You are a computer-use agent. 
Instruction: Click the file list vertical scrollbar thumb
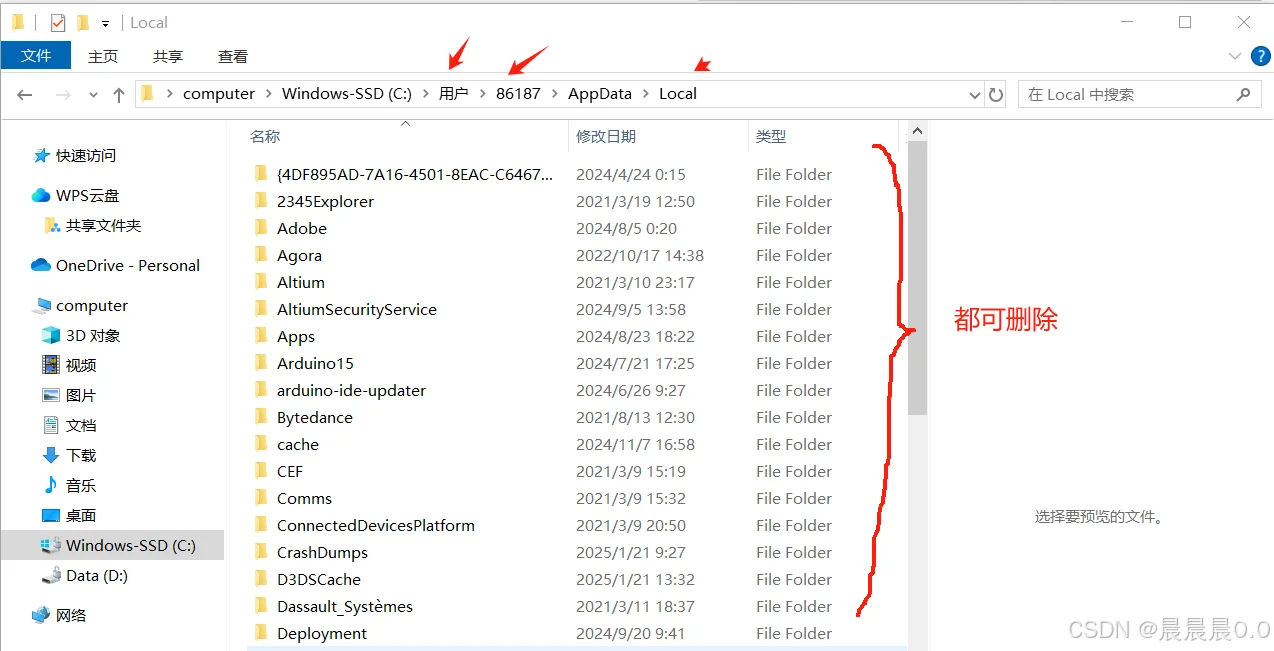917,278
